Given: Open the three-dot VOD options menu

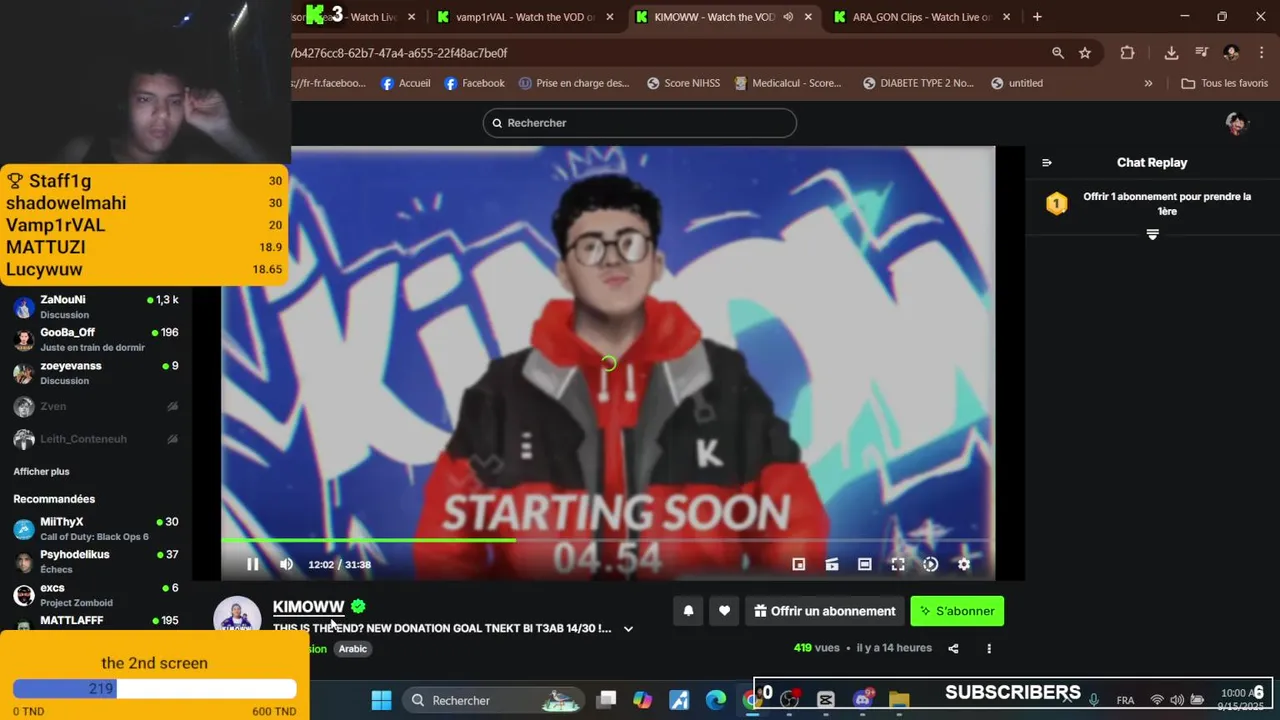Looking at the screenshot, I should click(x=989, y=648).
